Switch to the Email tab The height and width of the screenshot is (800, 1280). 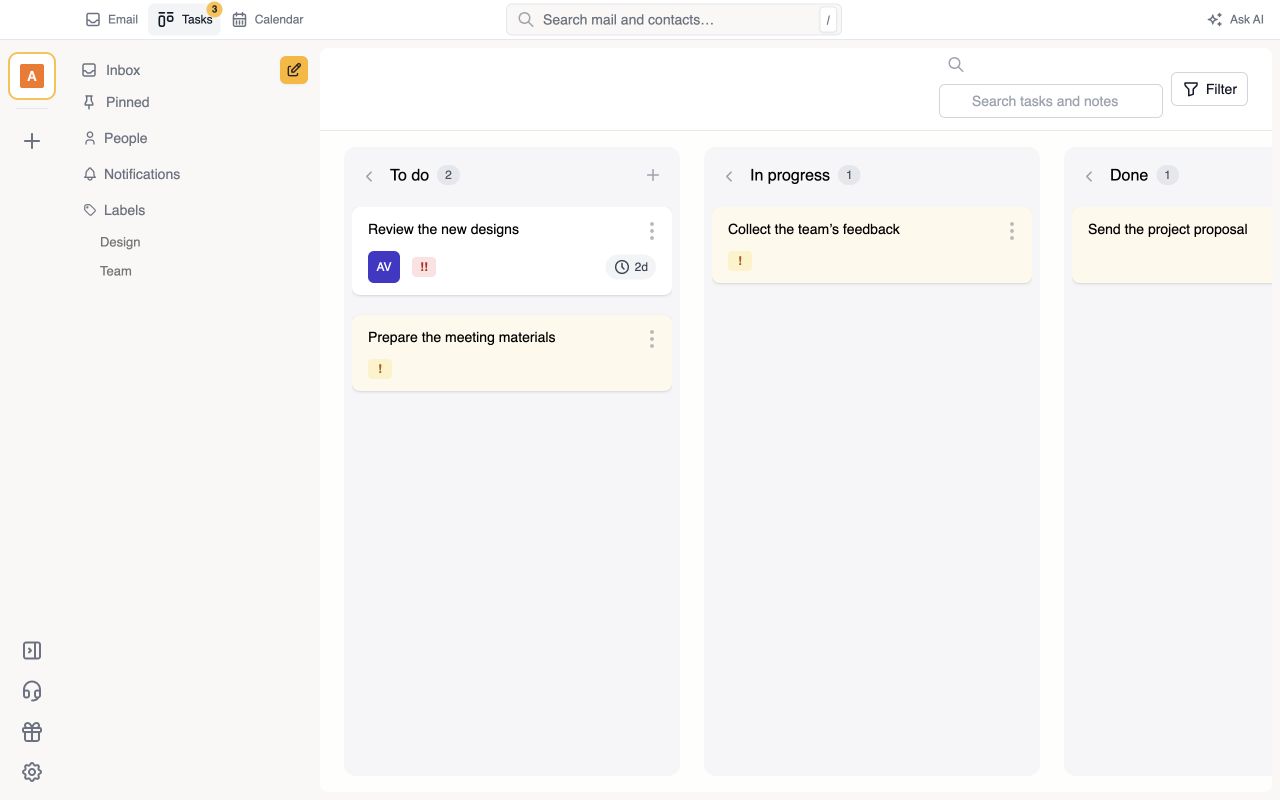112,19
